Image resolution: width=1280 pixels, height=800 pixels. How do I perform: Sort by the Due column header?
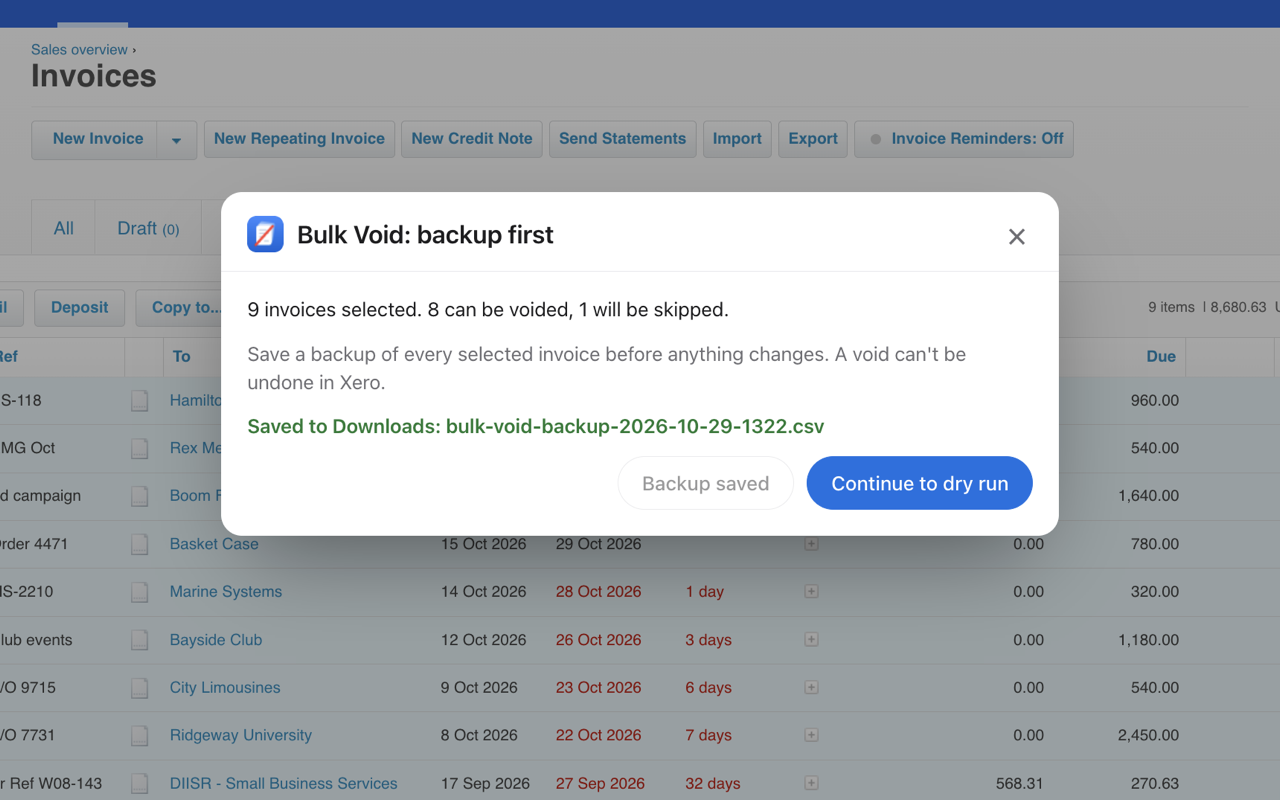tap(1161, 356)
